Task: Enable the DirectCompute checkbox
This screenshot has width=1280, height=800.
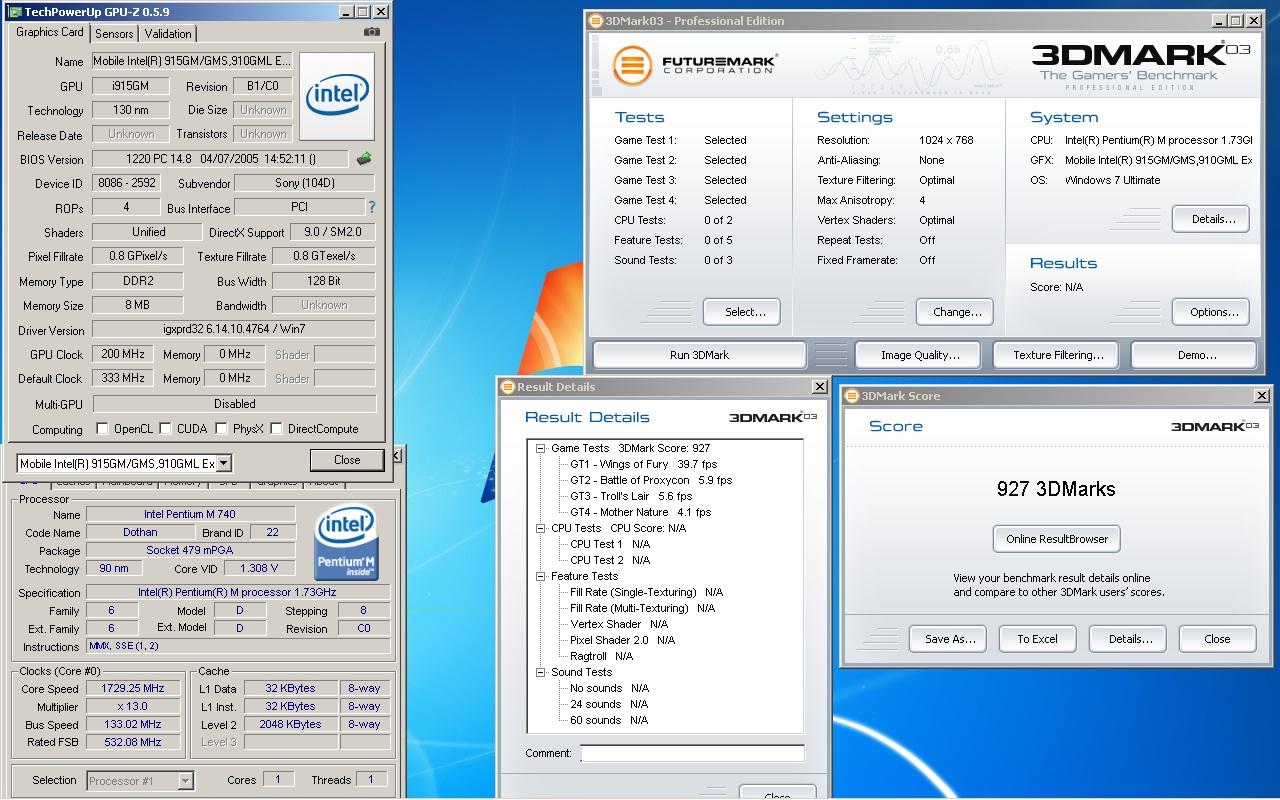Action: click(277, 429)
